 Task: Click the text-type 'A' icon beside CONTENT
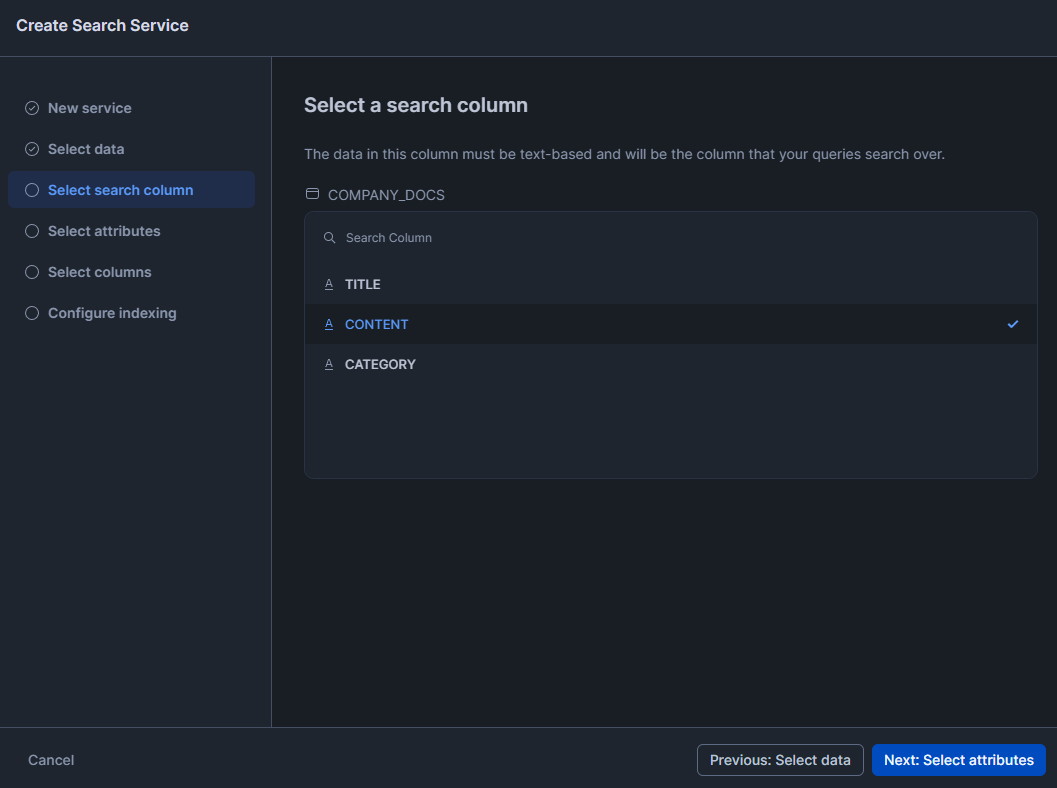[x=329, y=324]
